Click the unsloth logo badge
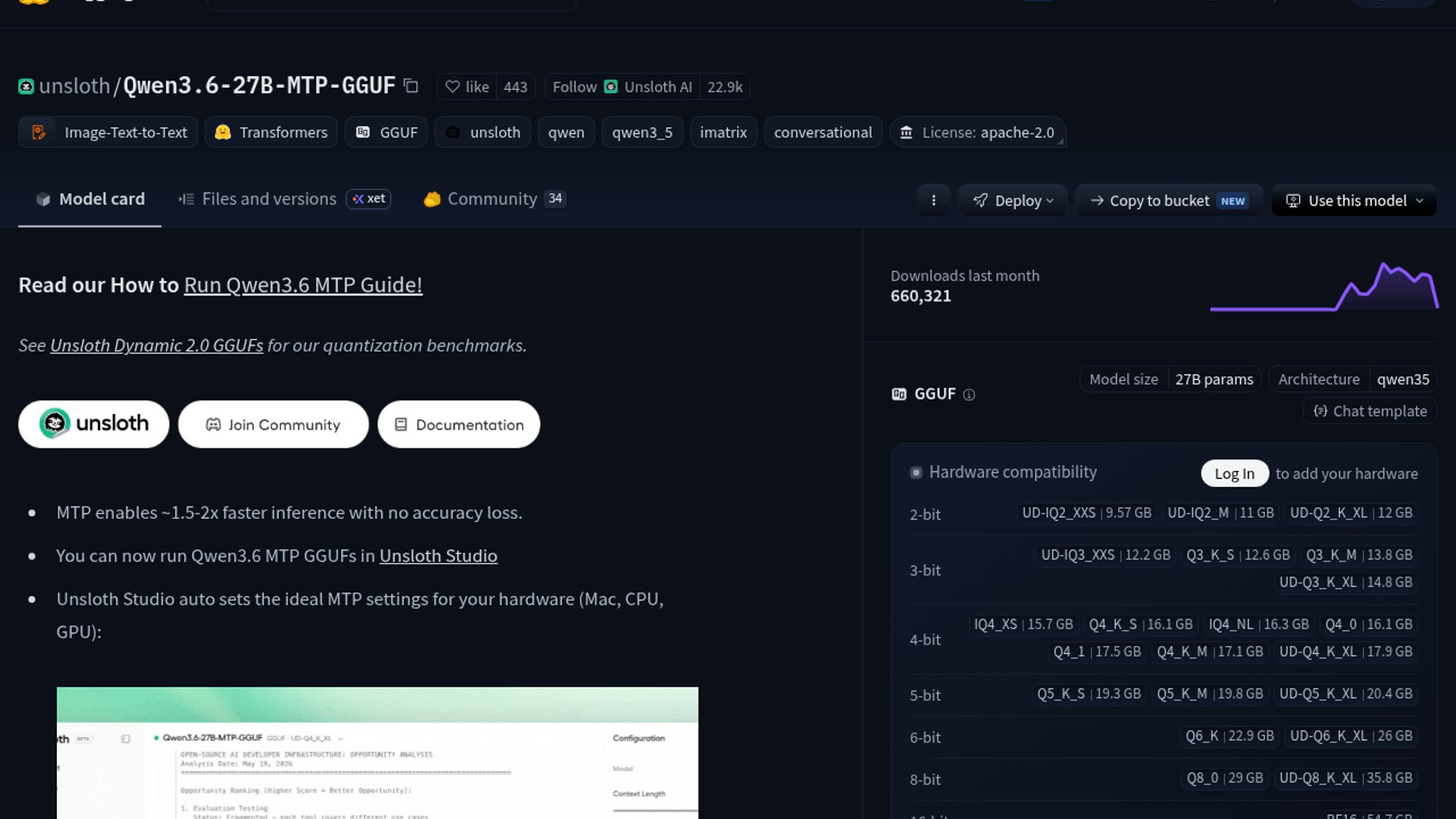The width and height of the screenshot is (1456, 819). coord(93,424)
